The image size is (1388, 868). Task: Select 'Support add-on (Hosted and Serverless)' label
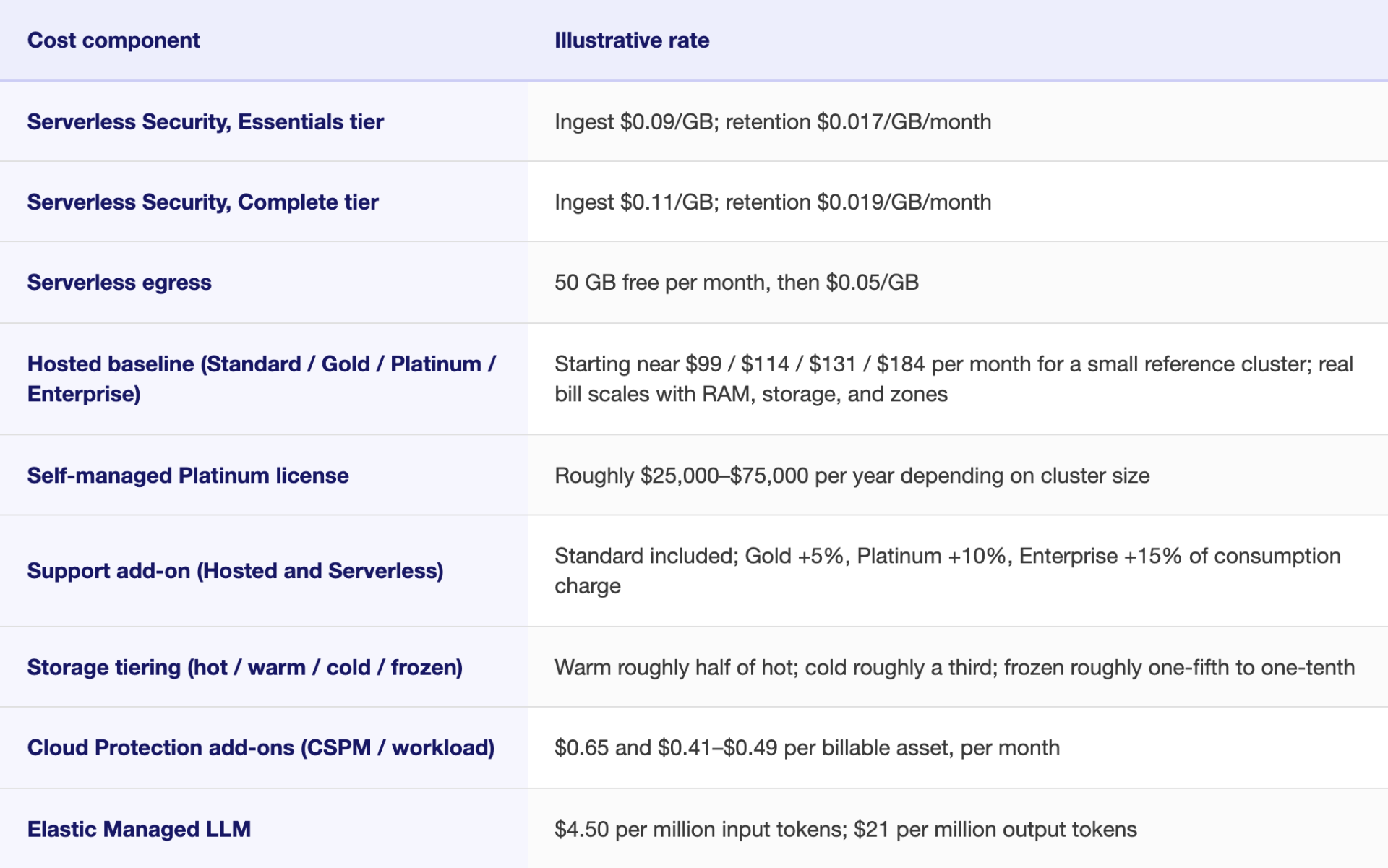(235, 571)
